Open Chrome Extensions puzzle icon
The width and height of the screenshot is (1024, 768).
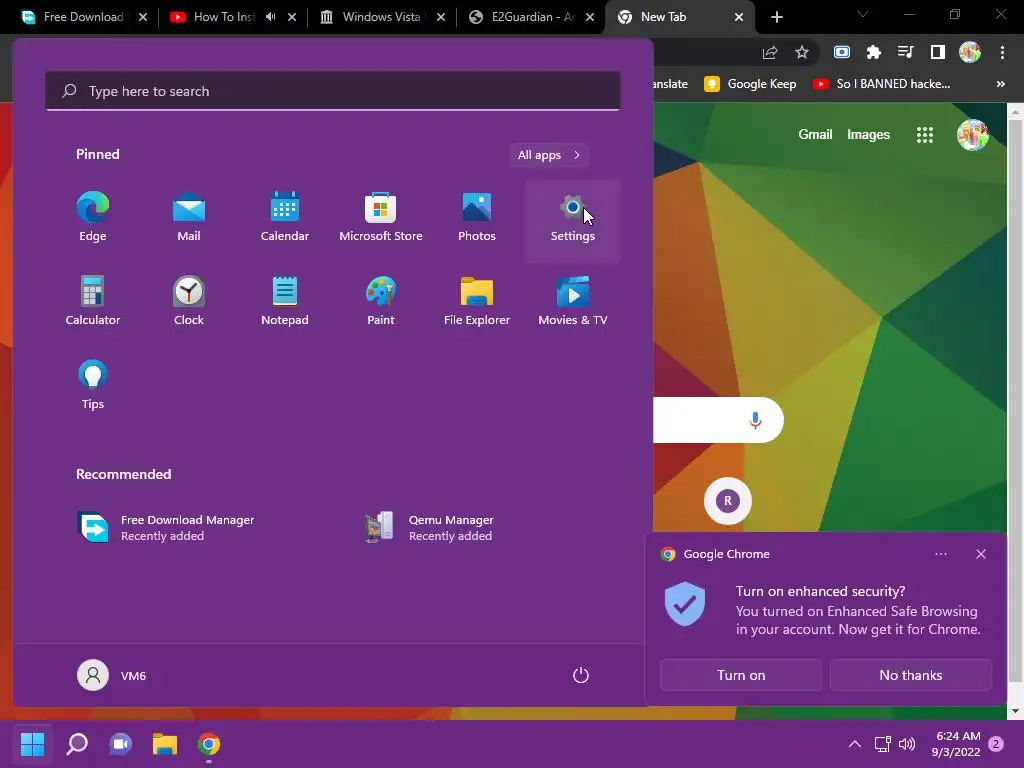click(873, 53)
